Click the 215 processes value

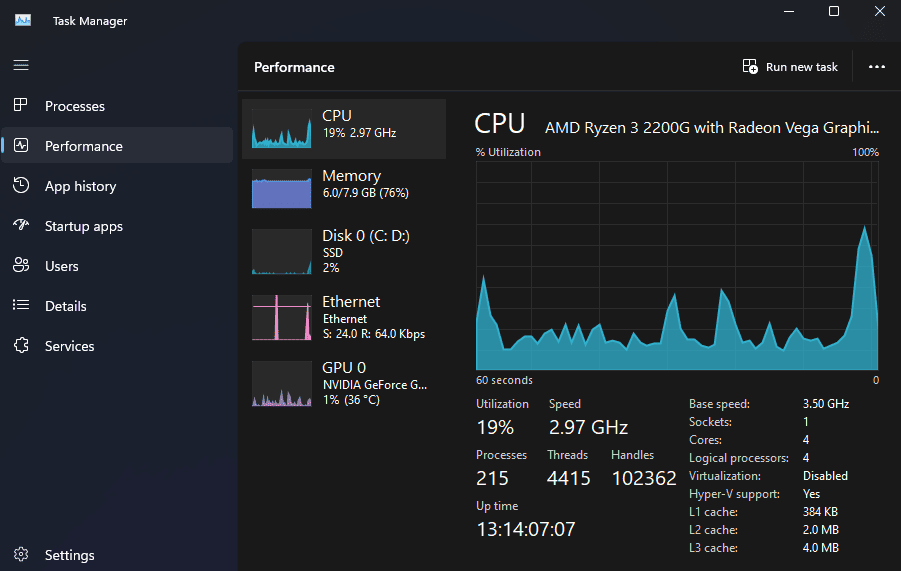point(492,479)
